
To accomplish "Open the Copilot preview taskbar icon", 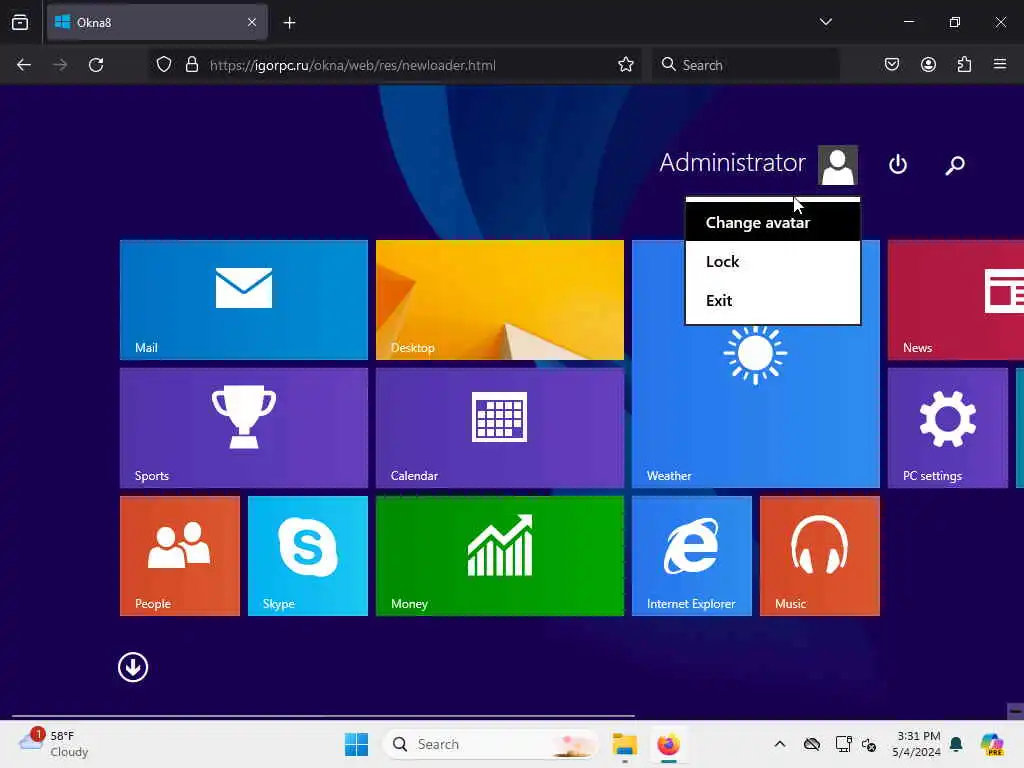I will coord(992,744).
